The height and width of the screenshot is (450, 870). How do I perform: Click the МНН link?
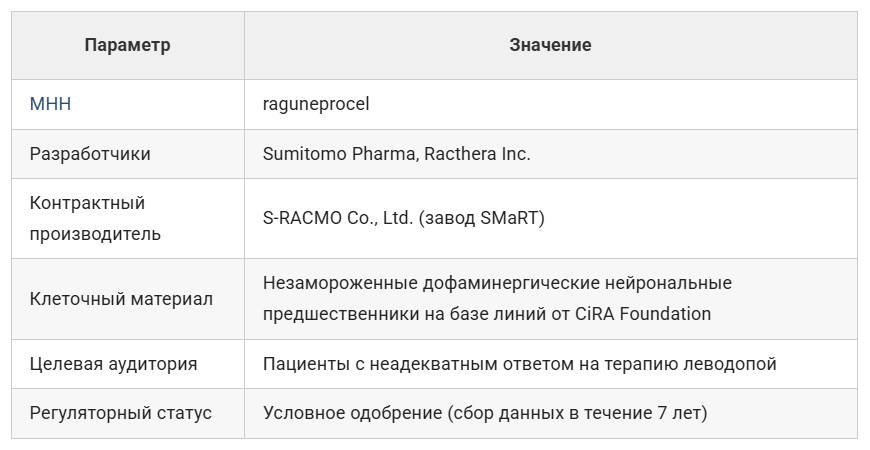point(50,104)
